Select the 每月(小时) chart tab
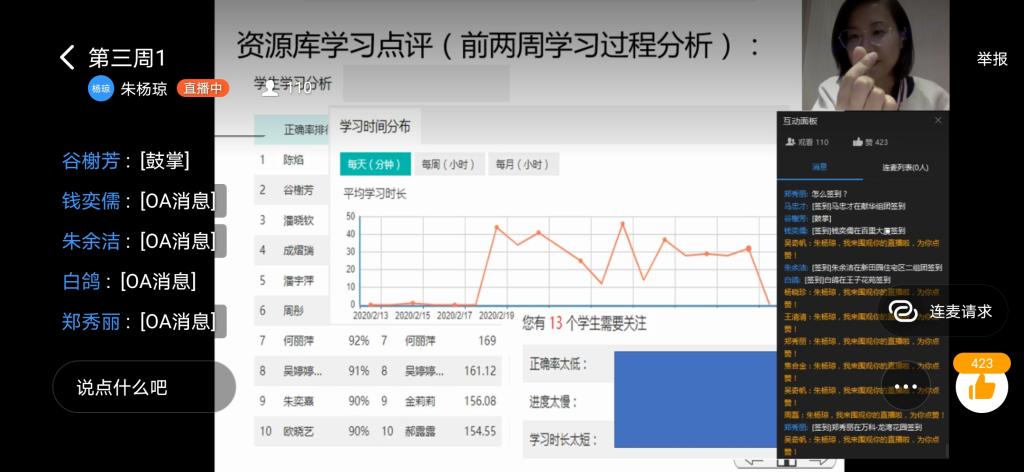 [x=522, y=164]
